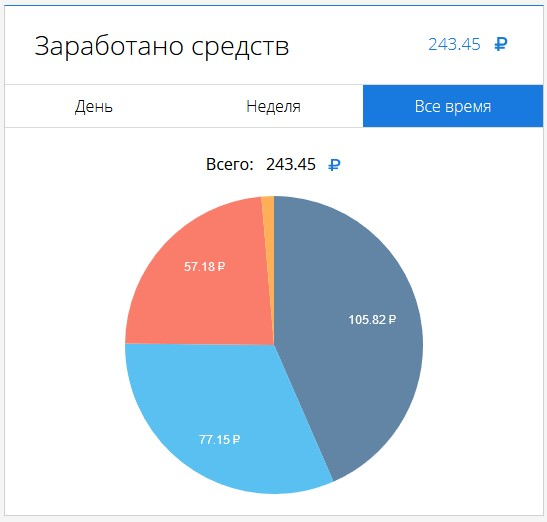Click the ruble icon next to Всего
This screenshot has height=522, width=547.
(x=334, y=165)
